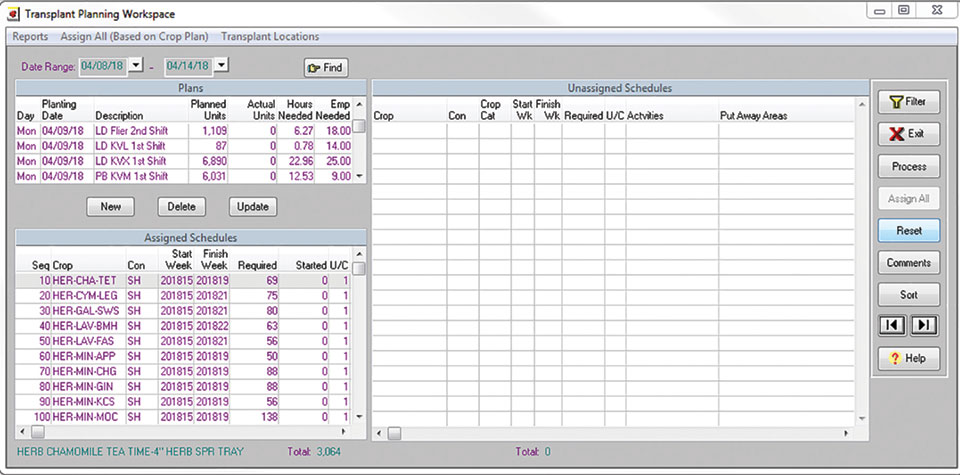Click Emp Needed value 18.00
Viewport: 960px width, 475px height.
(x=338, y=130)
